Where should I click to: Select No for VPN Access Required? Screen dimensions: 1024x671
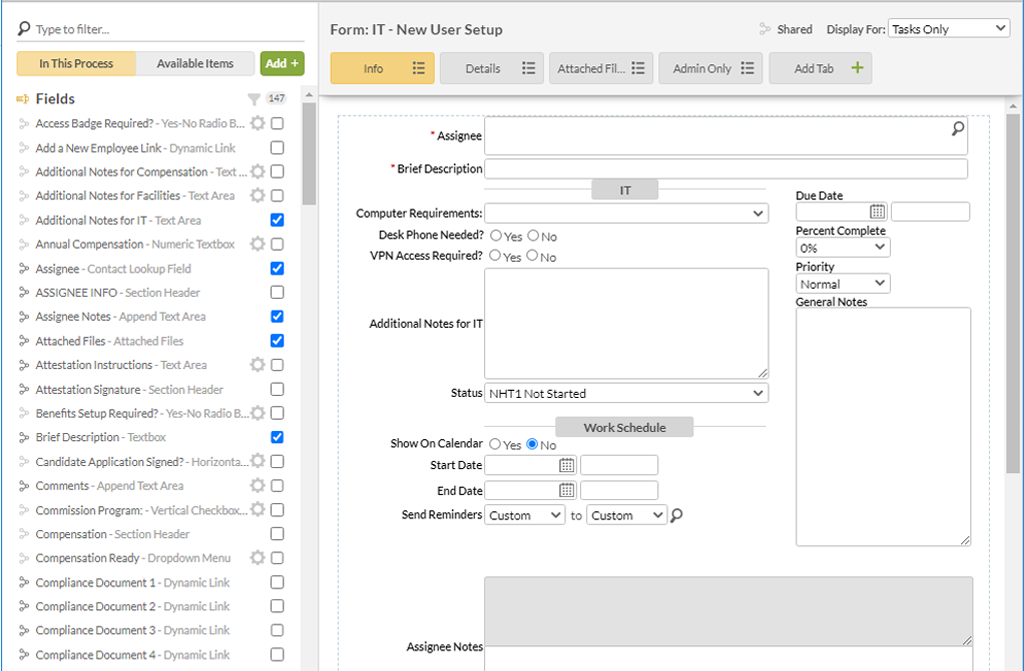(532, 255)
